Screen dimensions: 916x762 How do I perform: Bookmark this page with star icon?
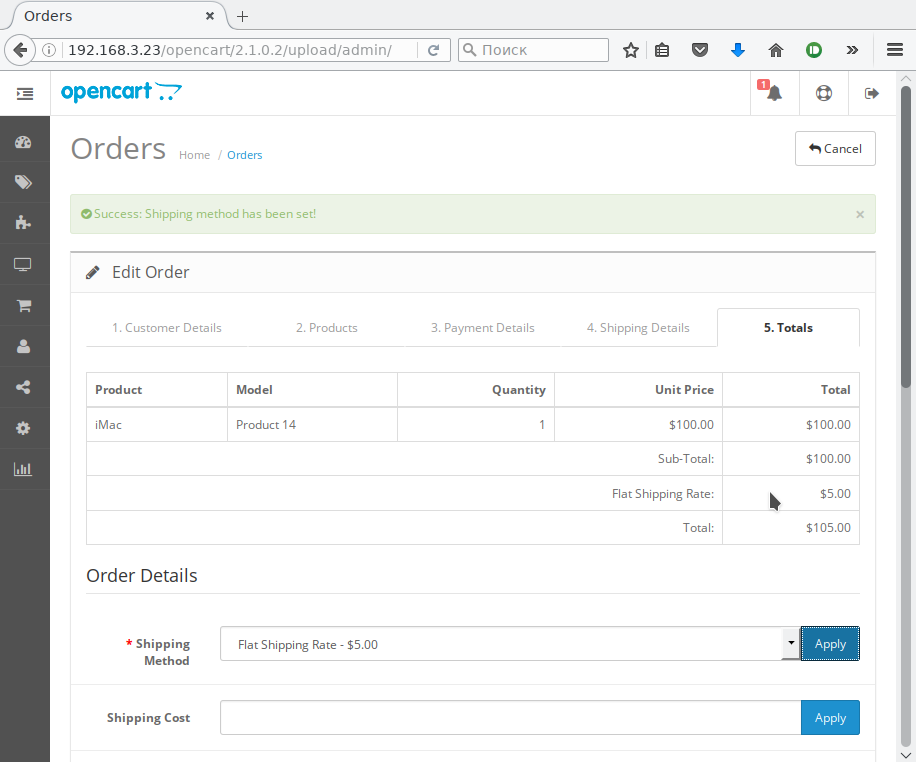pyautogui.click(x=630, y=50)
